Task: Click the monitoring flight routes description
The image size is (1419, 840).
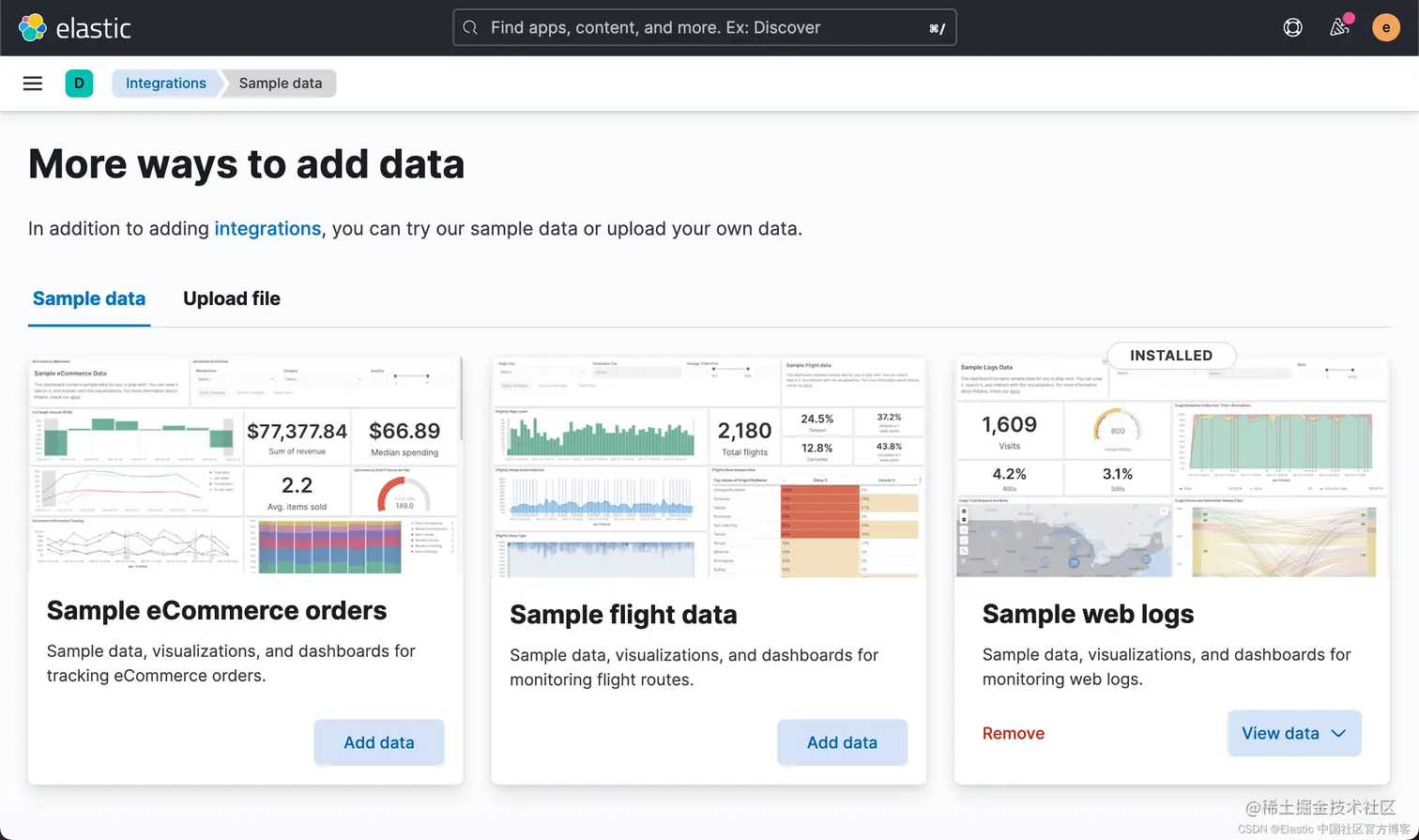Action: [x=694, y=667]
